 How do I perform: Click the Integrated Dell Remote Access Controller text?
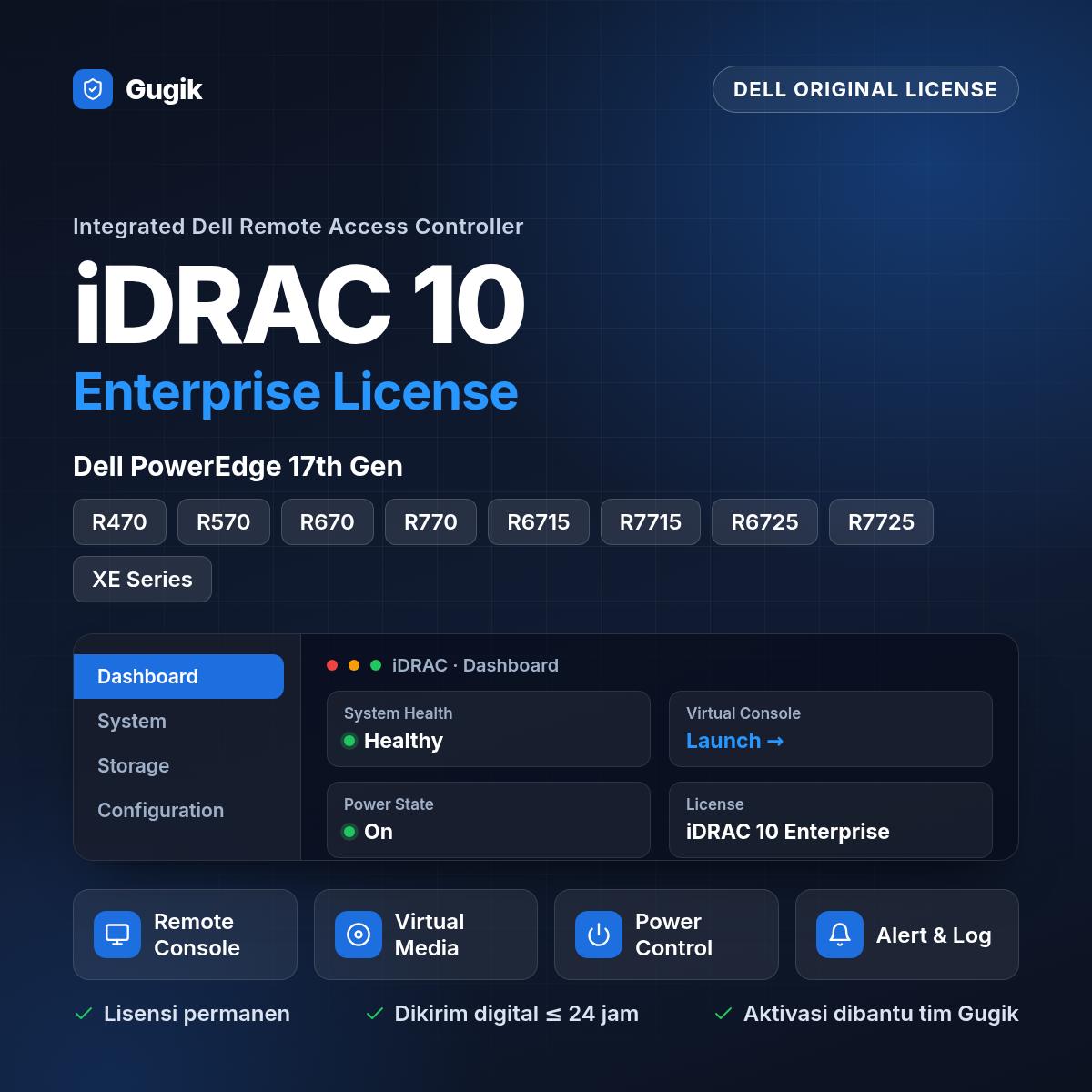pyautogui.click(x=298, y=227)
